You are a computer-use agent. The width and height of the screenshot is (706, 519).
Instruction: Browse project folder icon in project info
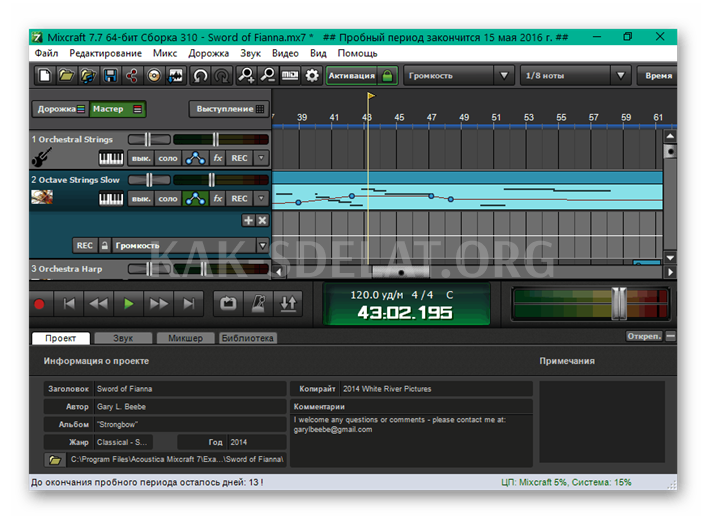(x=55, y=460)
